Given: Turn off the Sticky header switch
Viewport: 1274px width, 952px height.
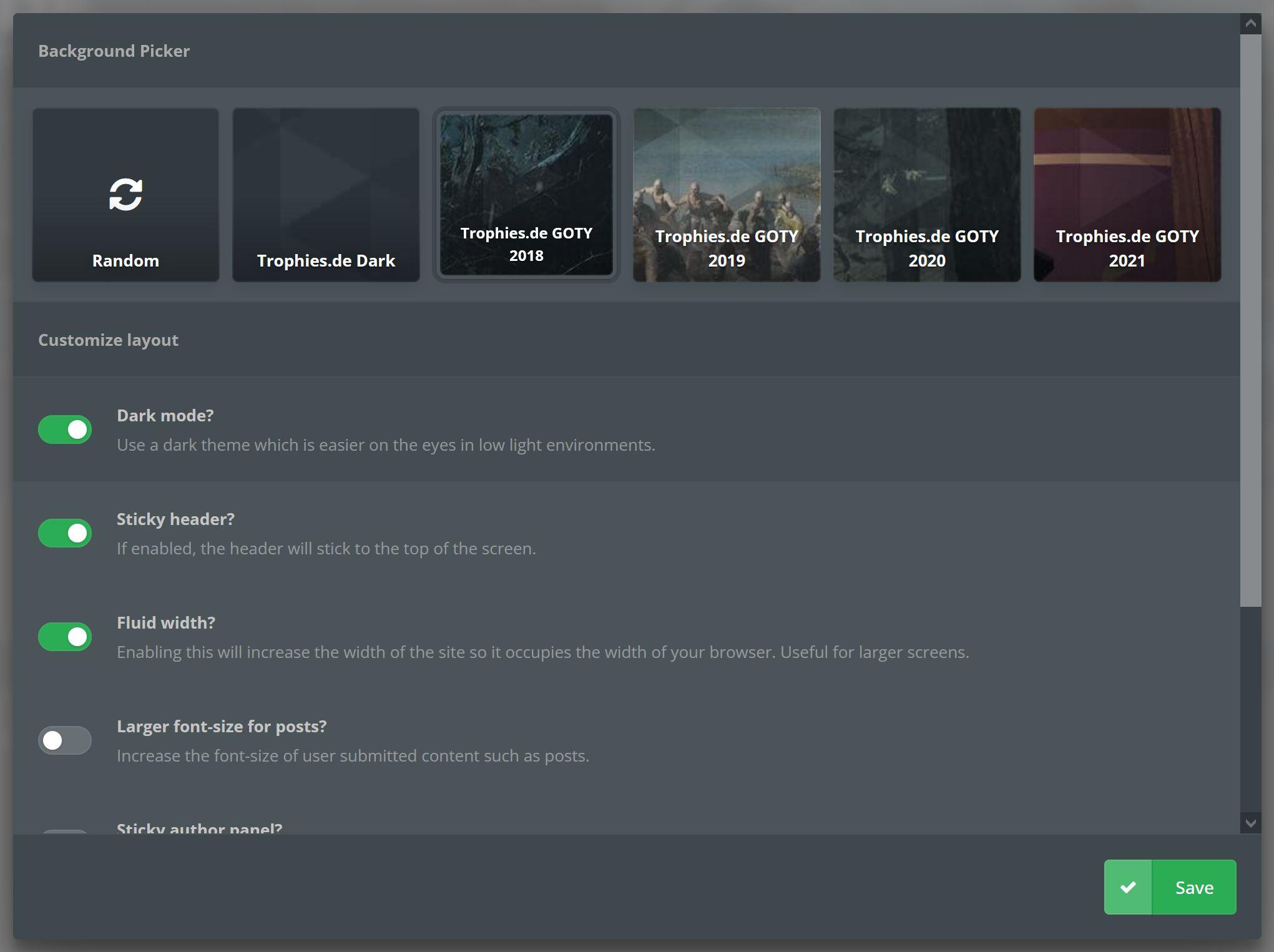Looking at the screenshot, I should click(65, 533).
